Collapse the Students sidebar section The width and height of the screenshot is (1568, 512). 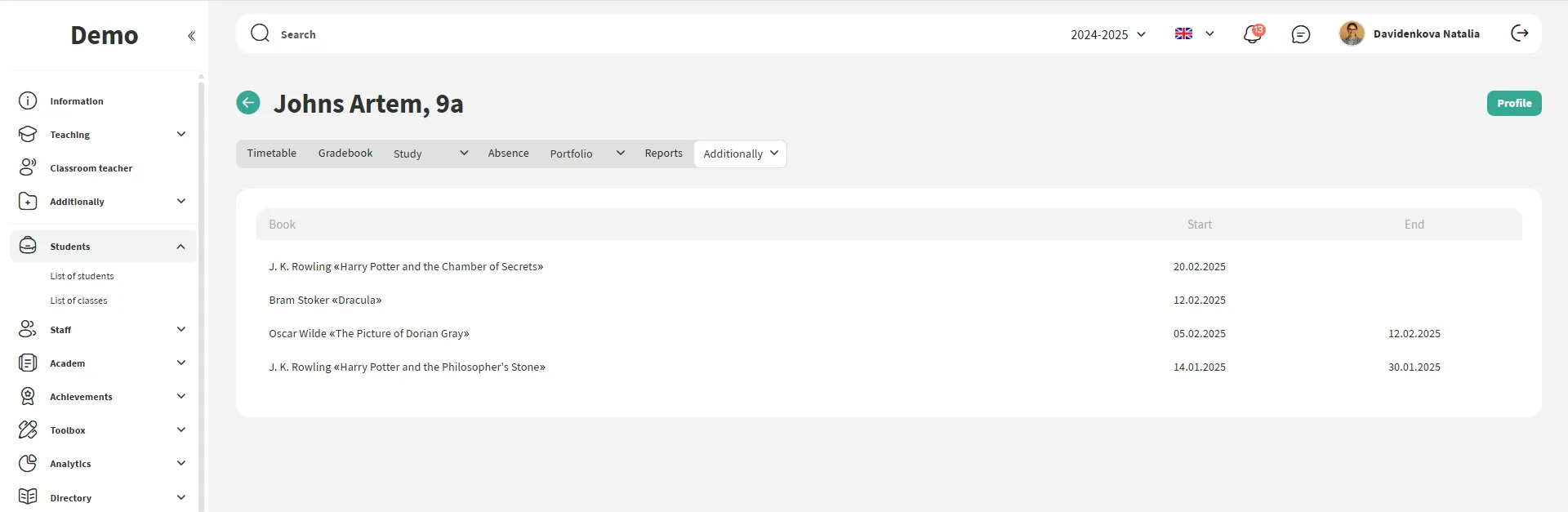click(x=180, y=247)
